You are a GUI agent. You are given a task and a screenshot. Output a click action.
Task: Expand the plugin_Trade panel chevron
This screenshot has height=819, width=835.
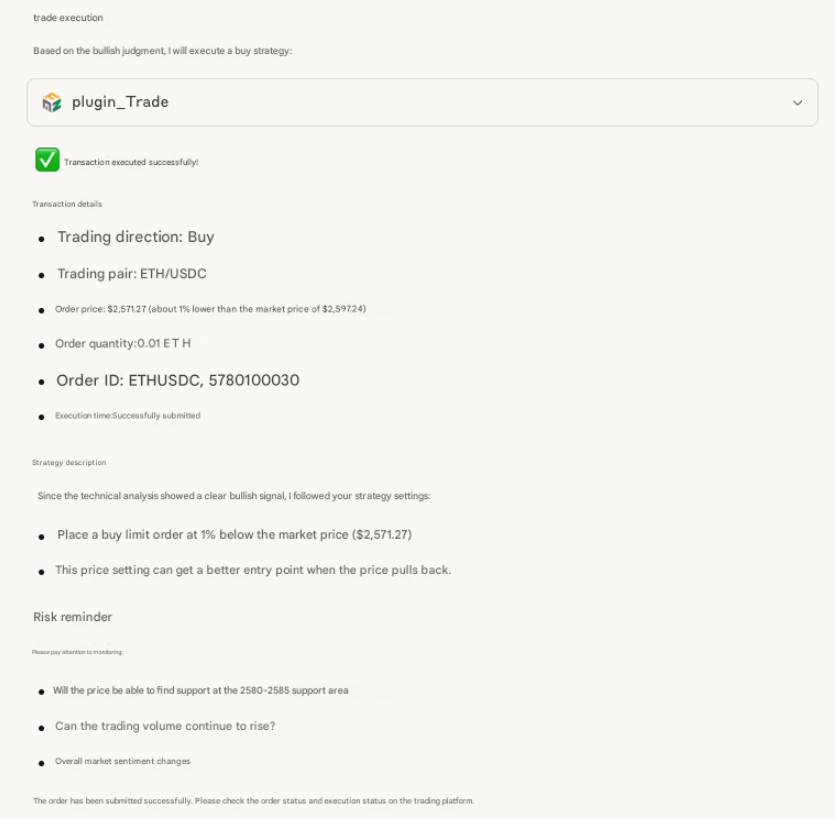tap(797, 103)
